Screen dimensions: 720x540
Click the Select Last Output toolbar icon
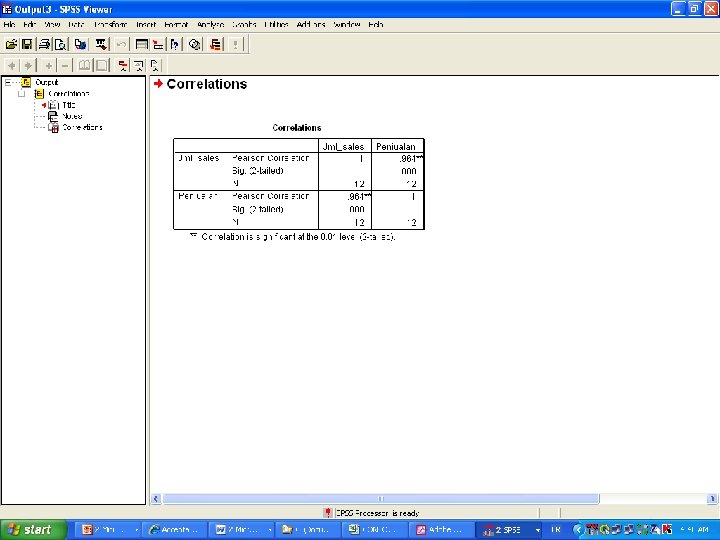coord(215,44)
